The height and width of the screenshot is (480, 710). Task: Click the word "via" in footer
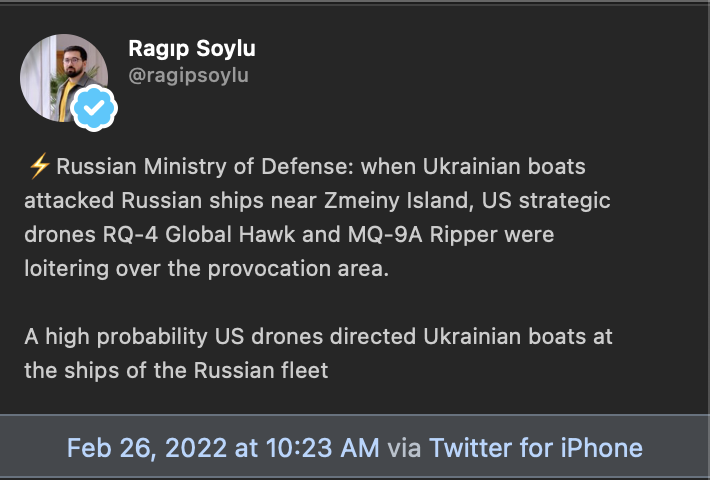pyautogui.click(x=404, y=447)
